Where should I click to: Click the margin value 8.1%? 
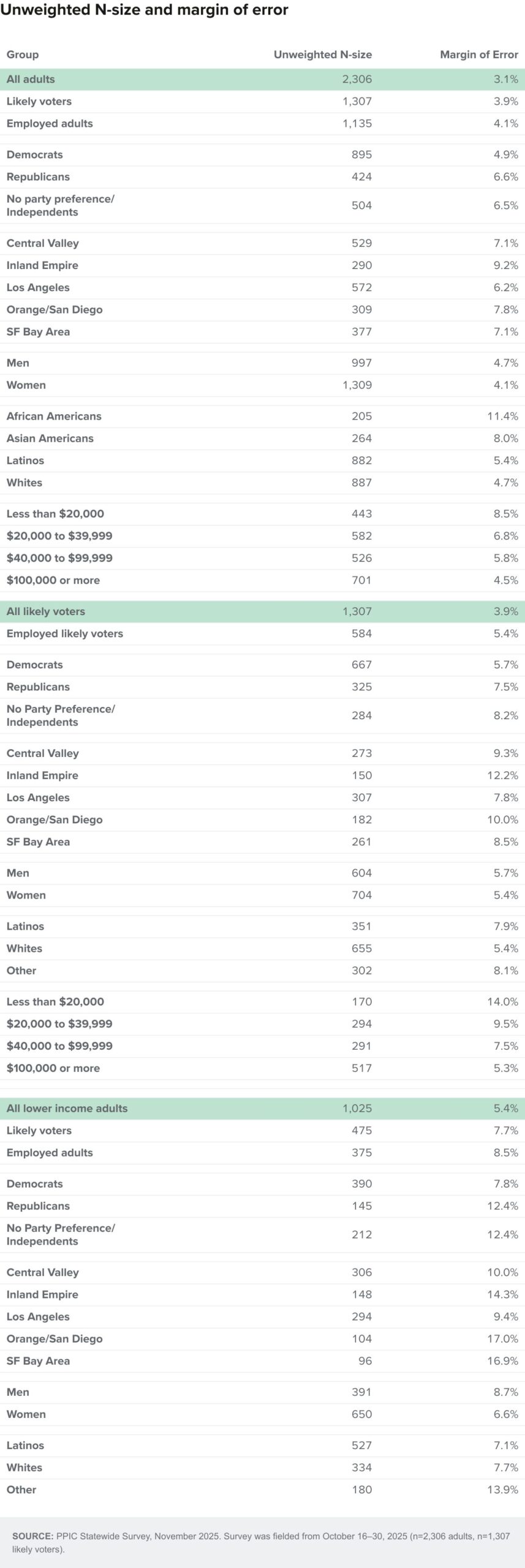(506, 970)
